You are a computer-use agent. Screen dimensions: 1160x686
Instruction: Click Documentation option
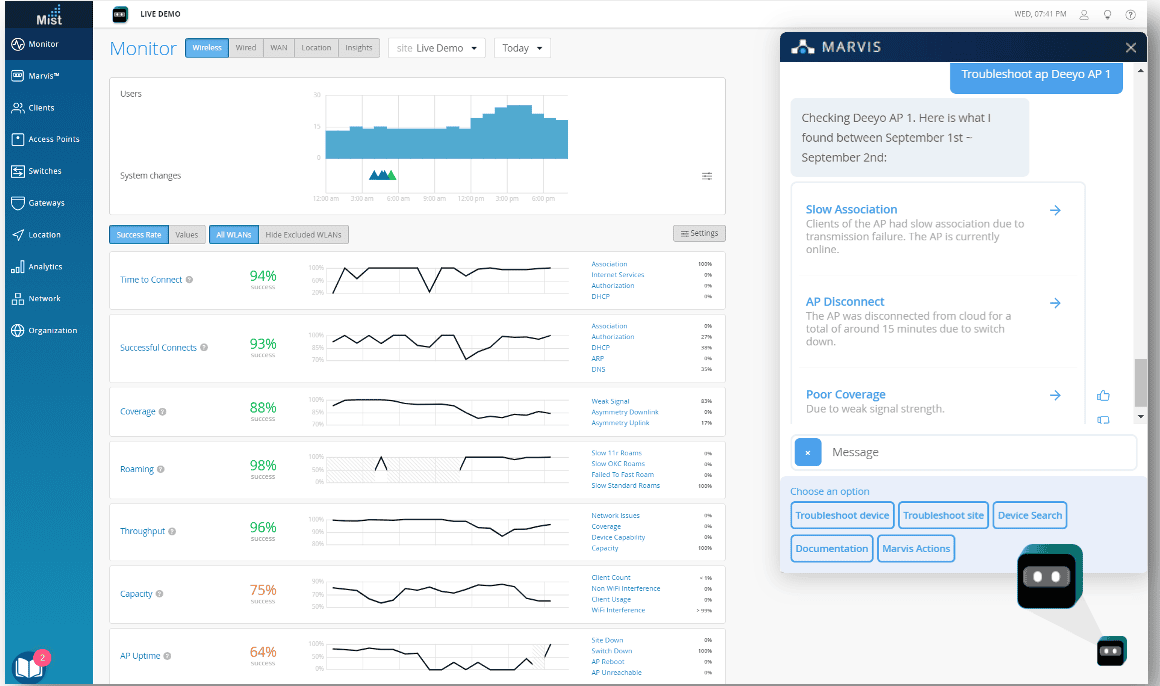click(832, 548)
